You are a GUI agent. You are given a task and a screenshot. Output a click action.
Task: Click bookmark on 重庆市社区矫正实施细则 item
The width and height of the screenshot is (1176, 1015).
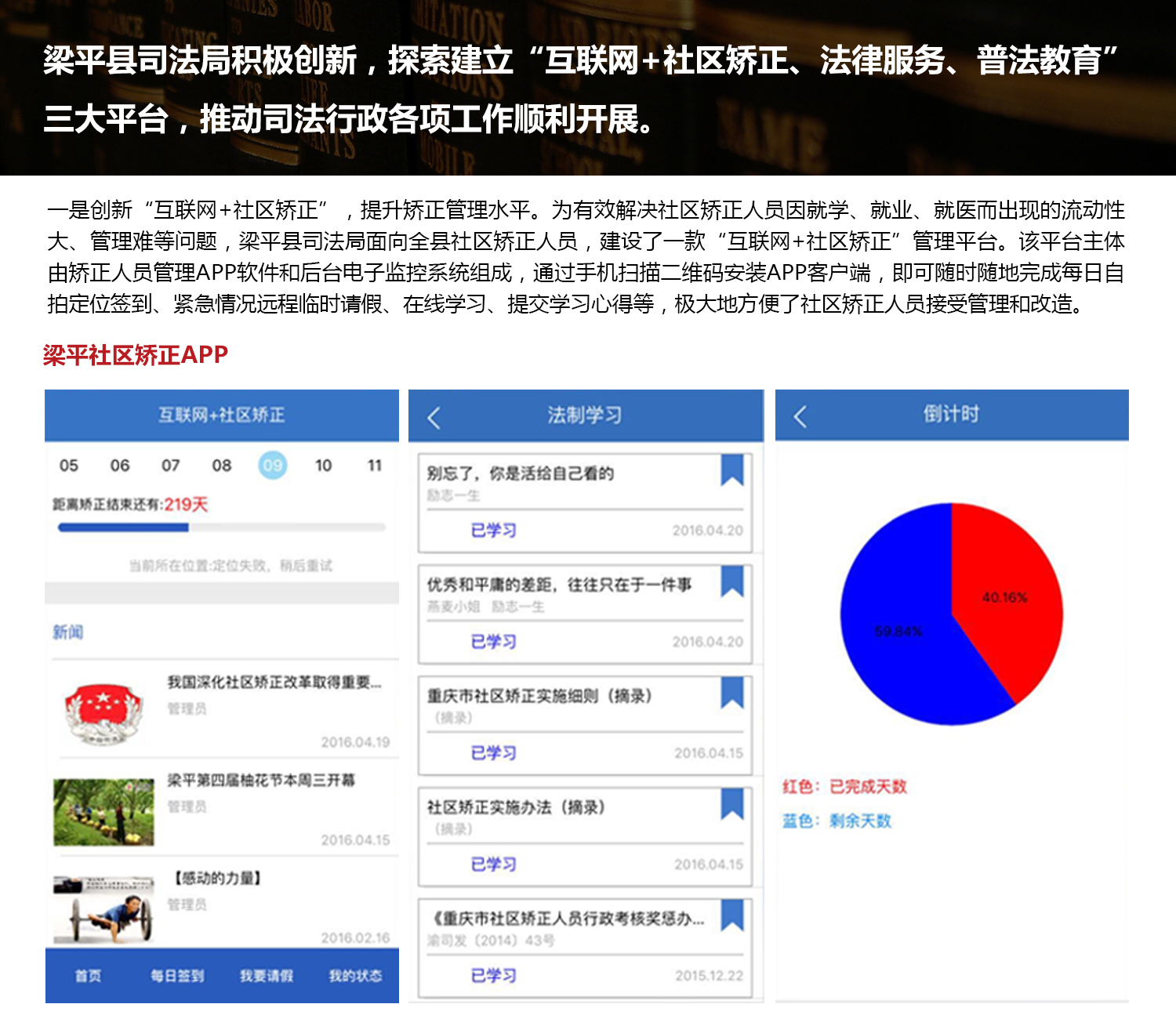pos(731,693)
